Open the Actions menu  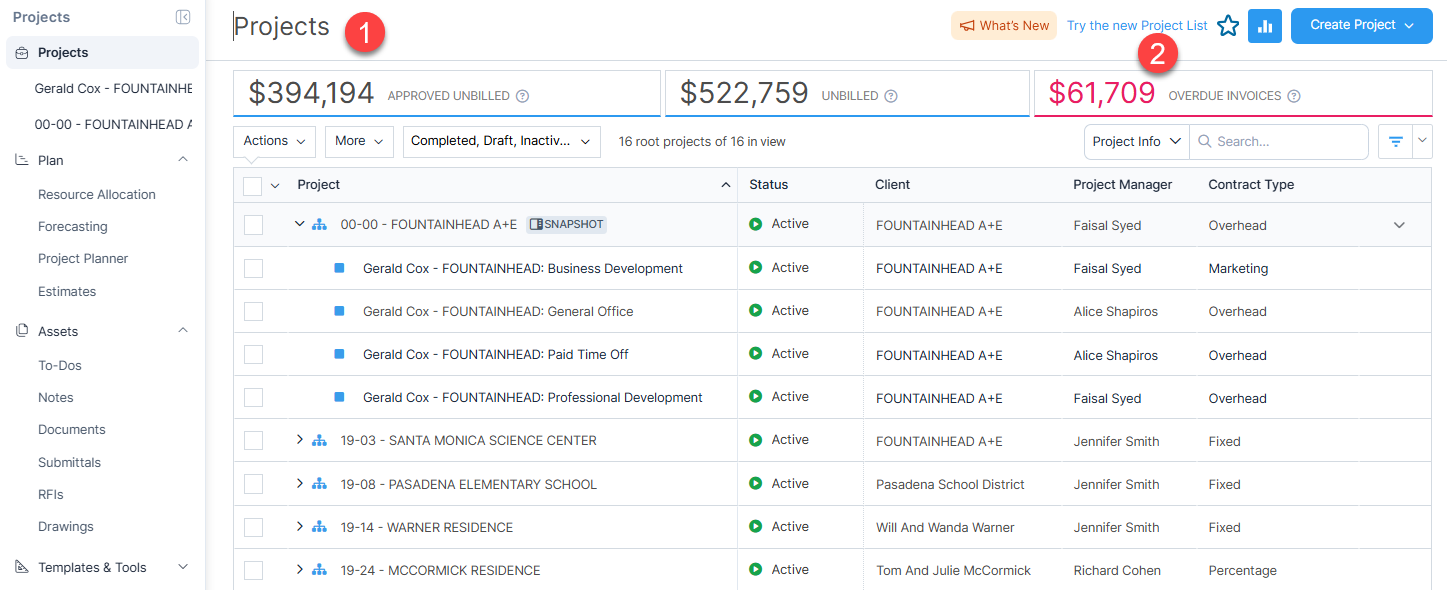(275, 142)
